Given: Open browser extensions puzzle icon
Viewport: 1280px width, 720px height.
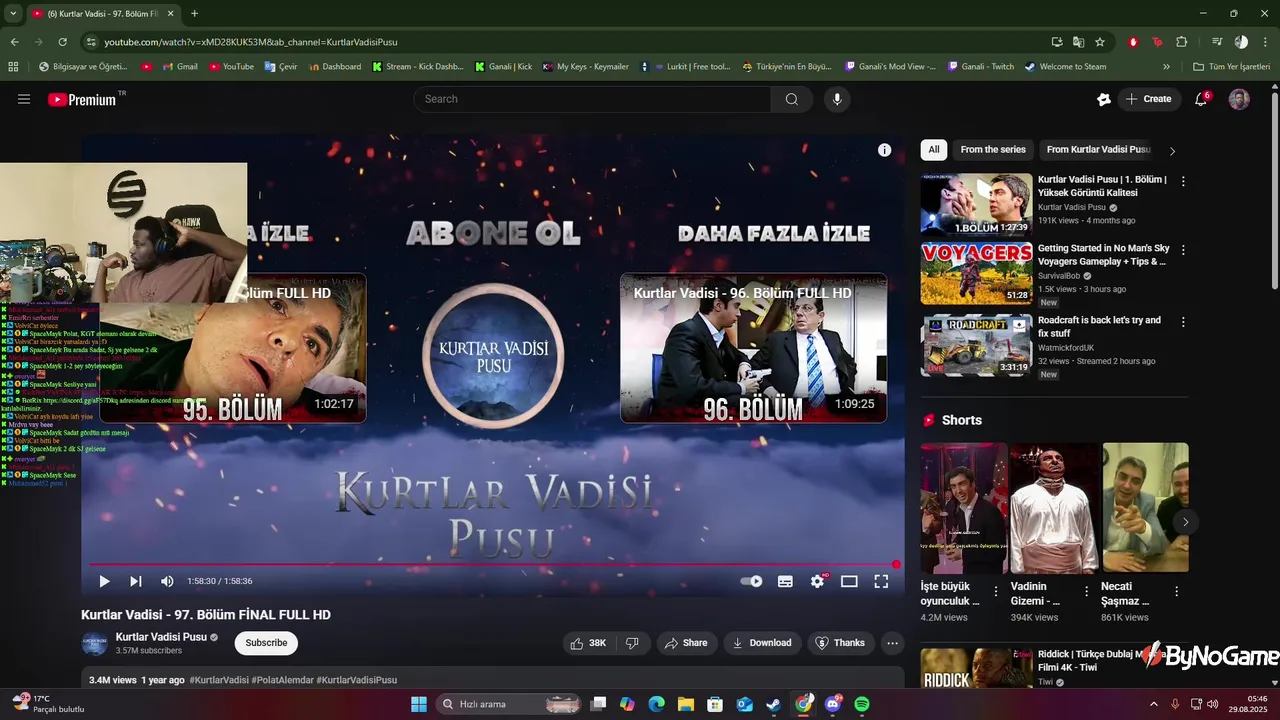Looking at the screenshot, I should pos(1182,42).
